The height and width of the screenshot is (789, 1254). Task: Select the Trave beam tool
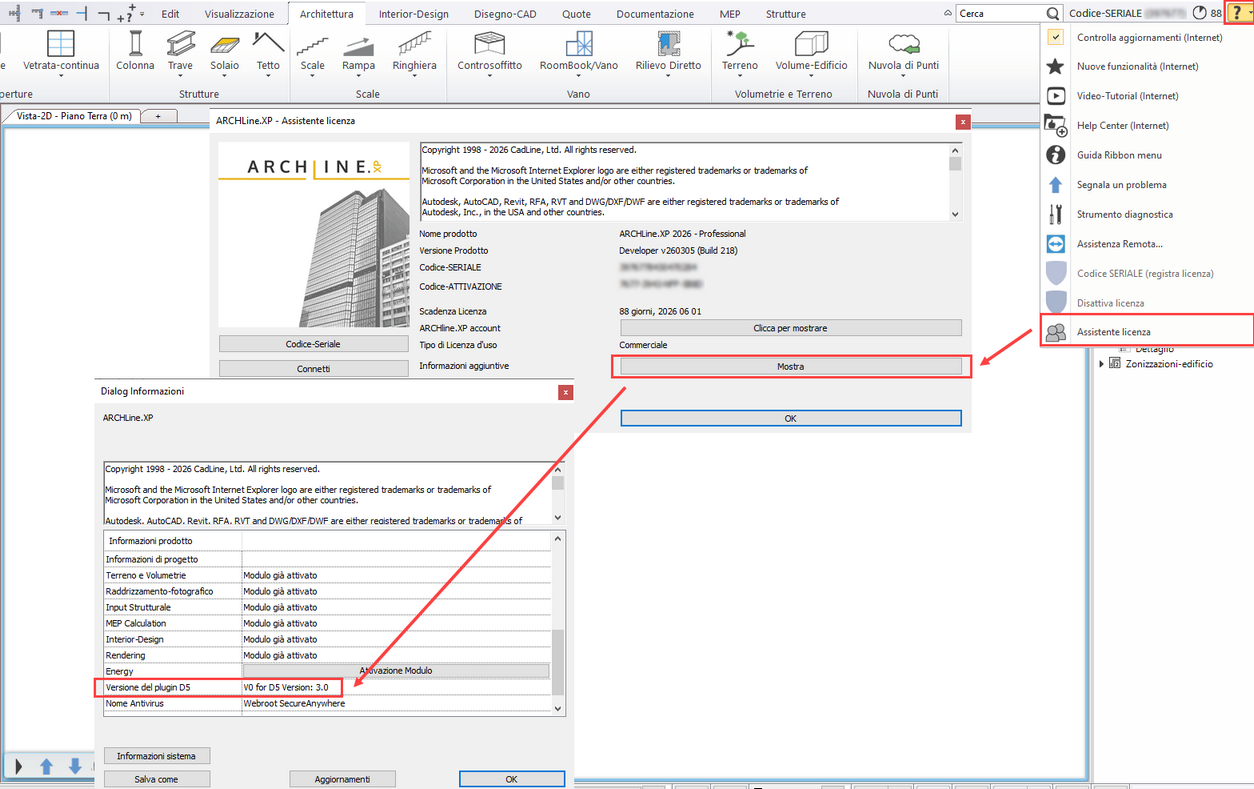coord(180,50)
